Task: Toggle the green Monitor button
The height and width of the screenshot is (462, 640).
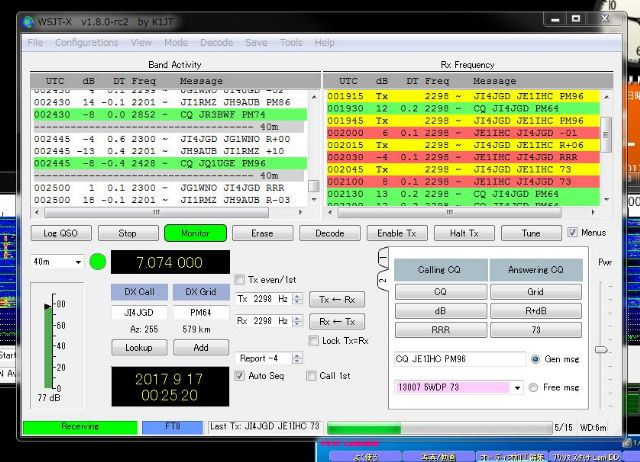Action: click(195, 233)
